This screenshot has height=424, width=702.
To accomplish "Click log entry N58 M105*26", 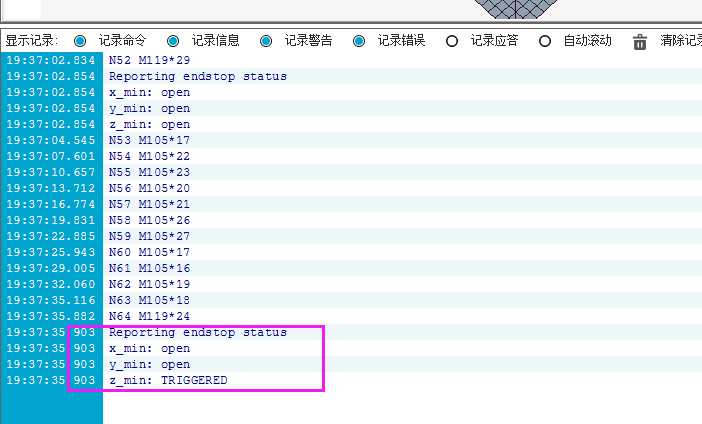I will pyautogui.click(x=149, y=220).
